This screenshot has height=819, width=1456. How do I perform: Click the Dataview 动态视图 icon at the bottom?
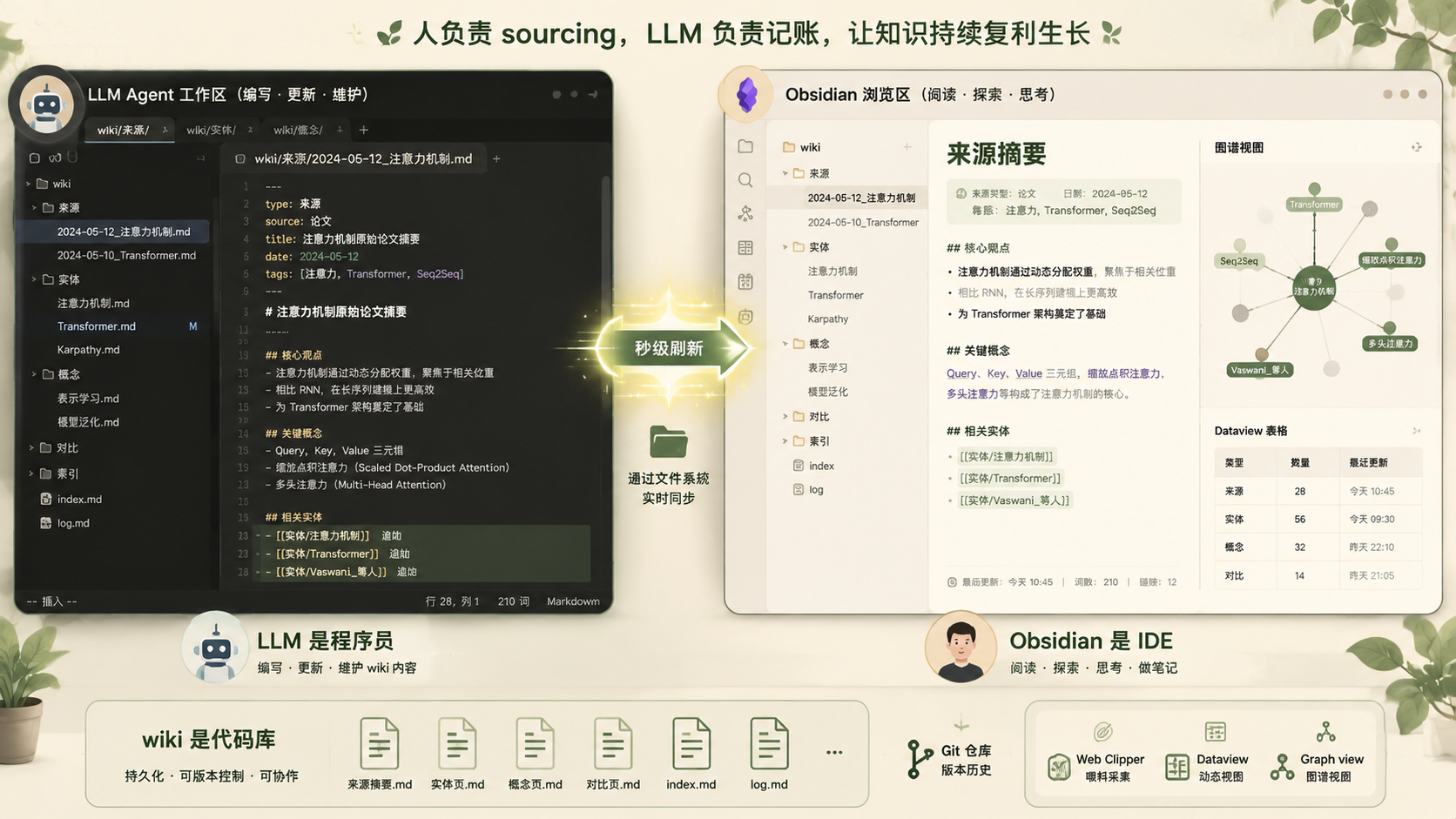(x=1177, y=767)
